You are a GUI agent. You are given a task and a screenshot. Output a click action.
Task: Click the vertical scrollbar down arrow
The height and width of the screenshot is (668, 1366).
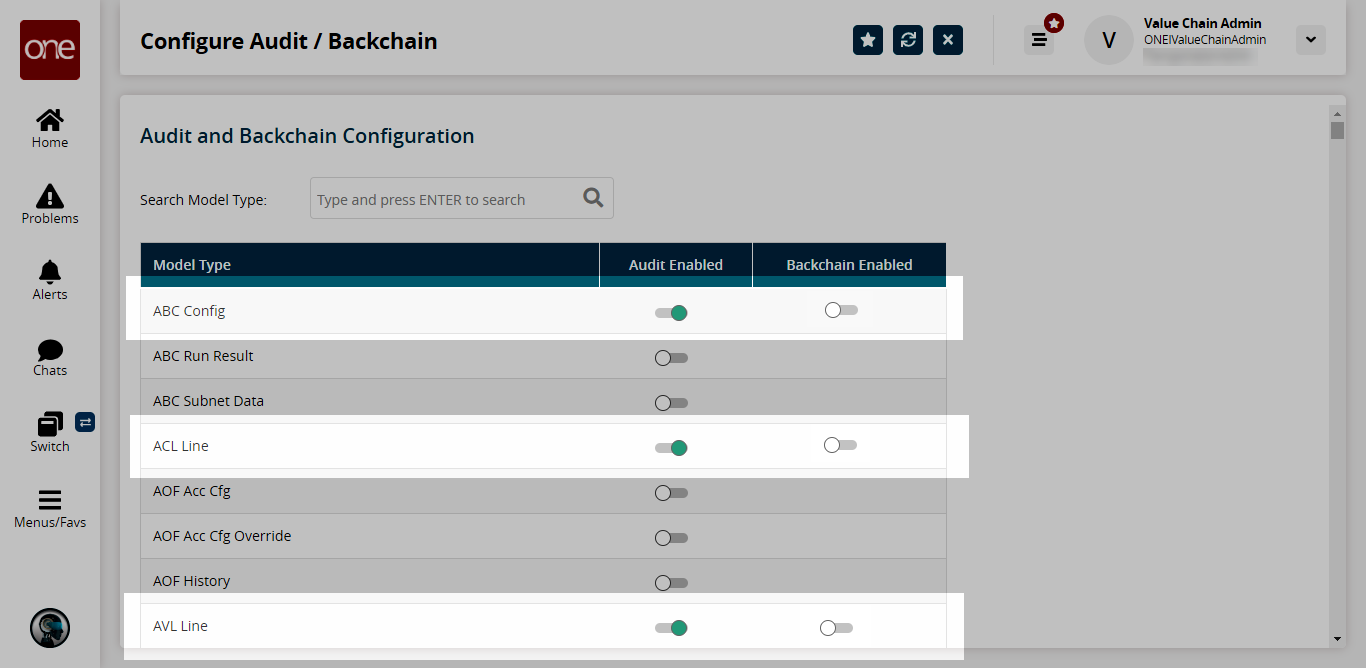(x=1337, y=639)
